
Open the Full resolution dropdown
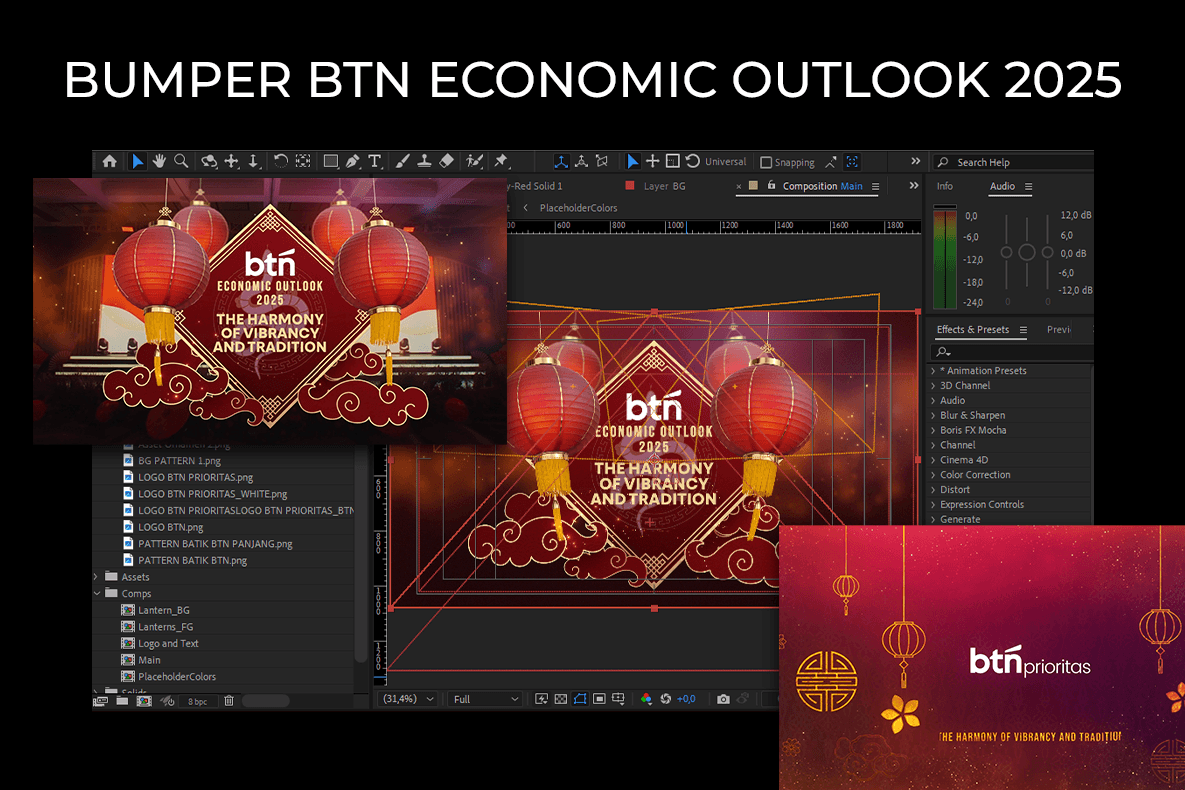pos(485,699)
